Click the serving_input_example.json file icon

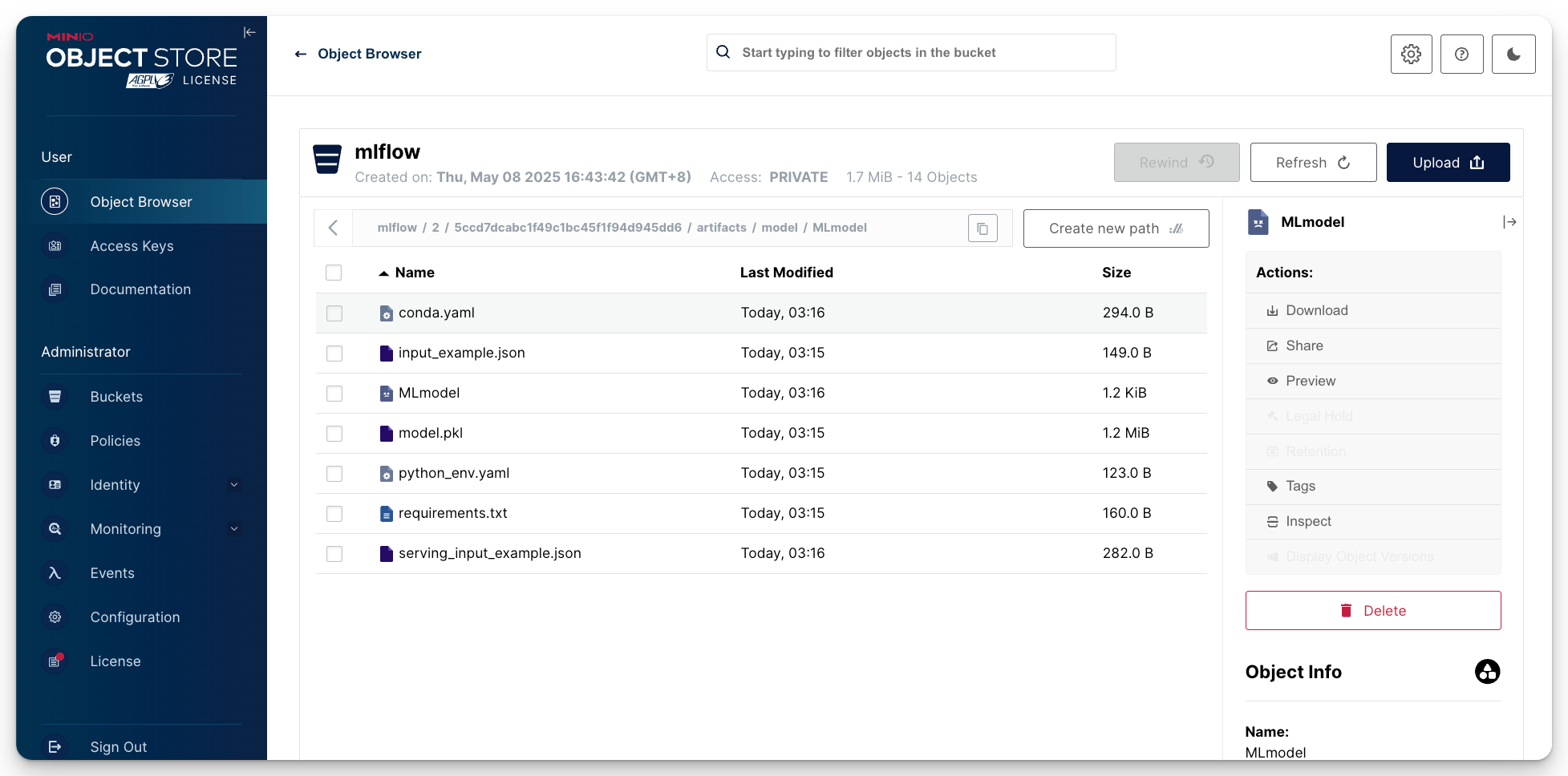click(387, 553)
